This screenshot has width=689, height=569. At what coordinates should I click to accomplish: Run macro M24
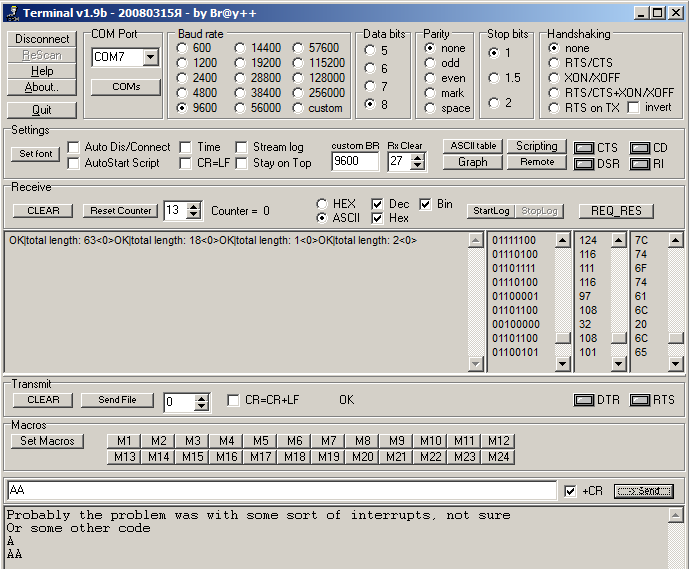pyautogui.click(x=499, y=457)
